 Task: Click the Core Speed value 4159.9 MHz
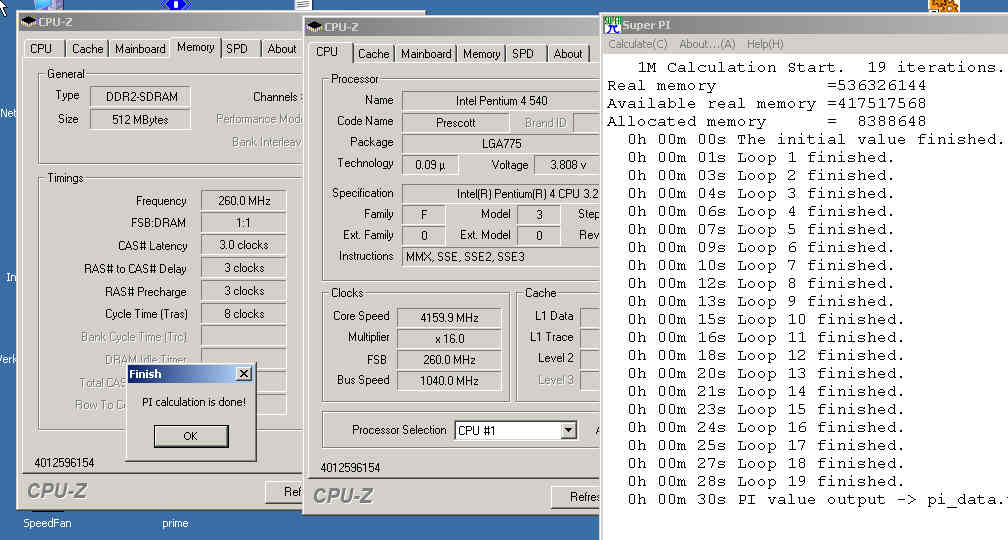[449, 318]
